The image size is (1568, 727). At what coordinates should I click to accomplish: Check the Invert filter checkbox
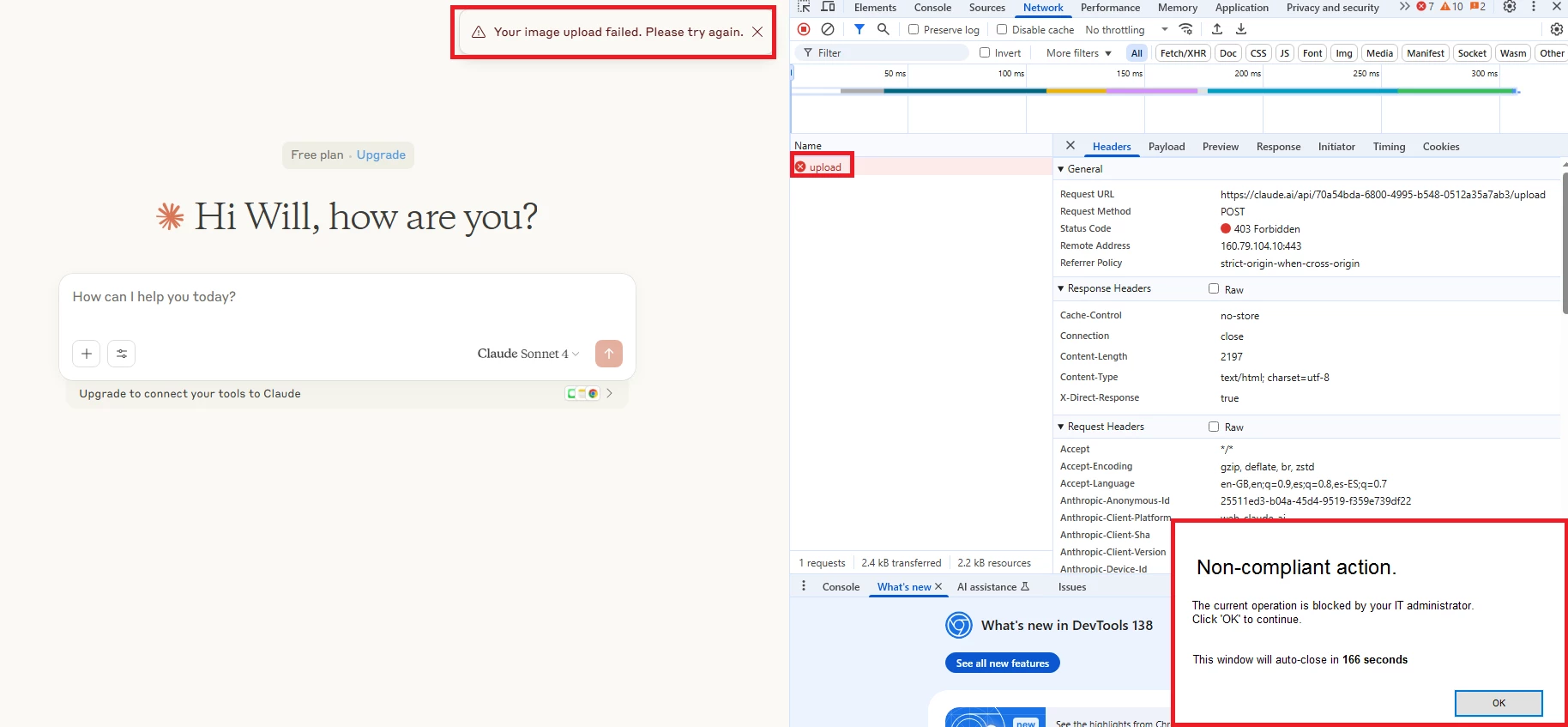985,52
